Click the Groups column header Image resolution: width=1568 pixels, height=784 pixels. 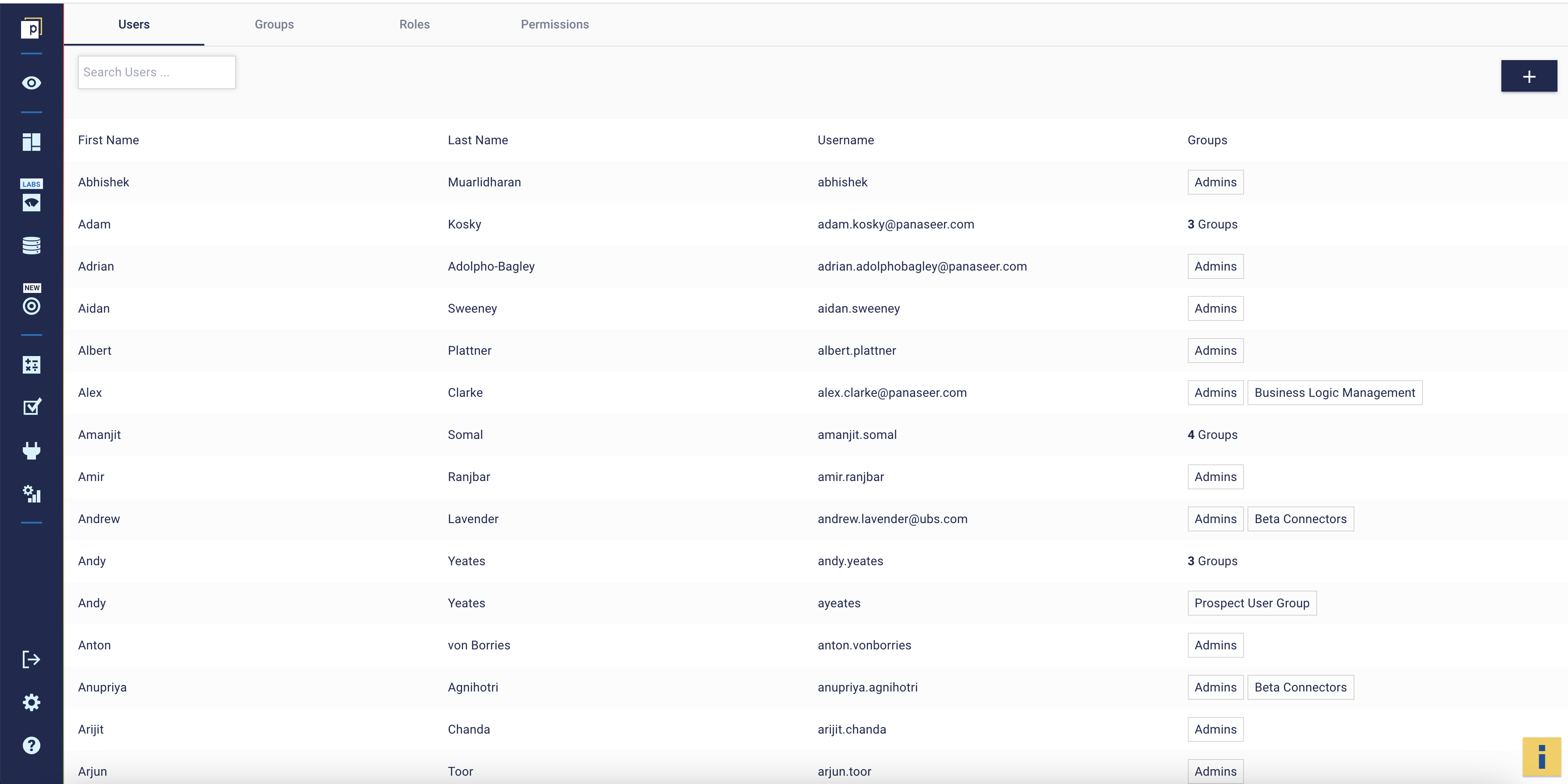(x=1208, y=140)
